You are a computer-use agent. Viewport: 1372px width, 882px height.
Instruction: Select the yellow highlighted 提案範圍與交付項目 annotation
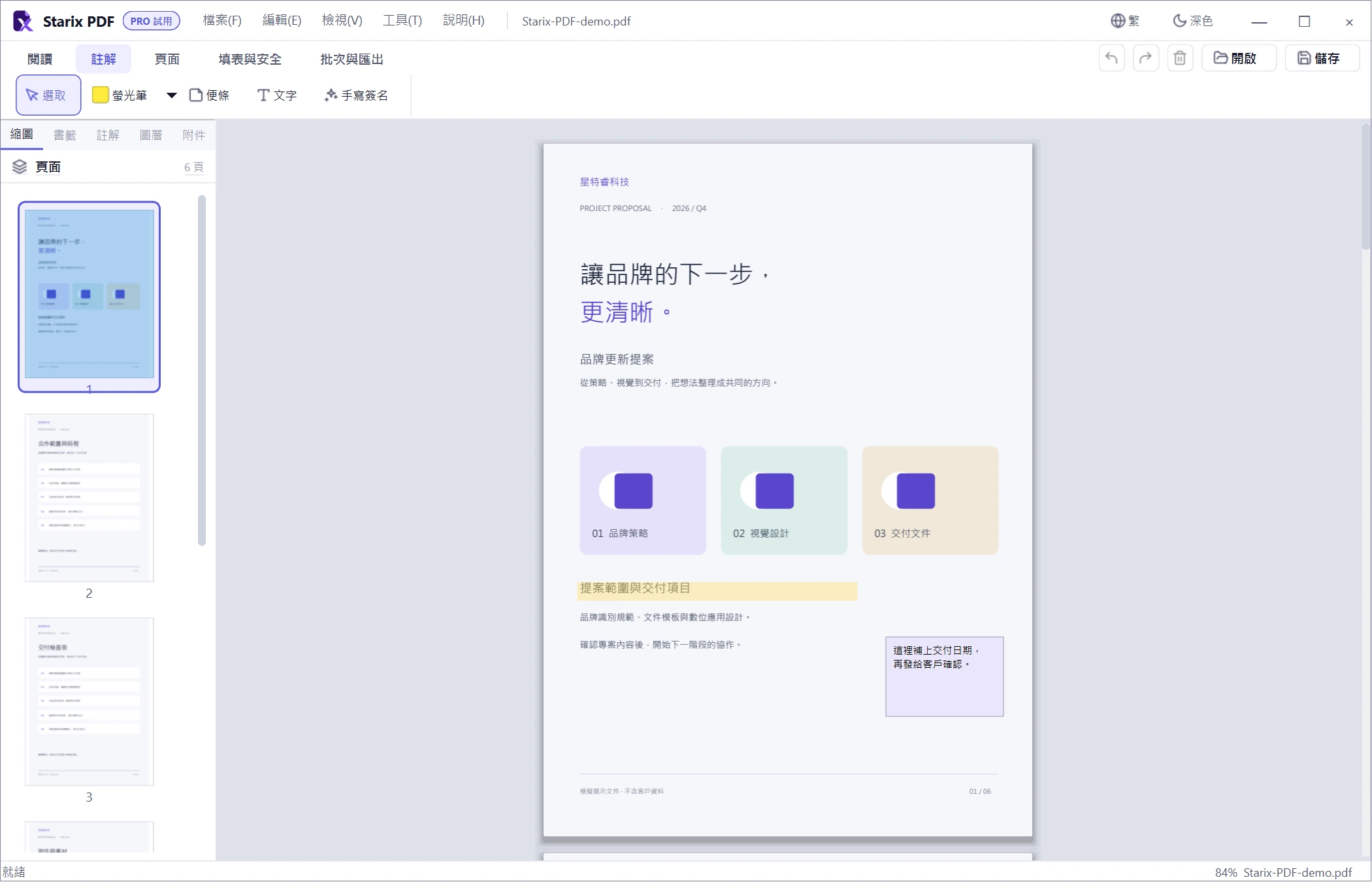pos(717,591)
